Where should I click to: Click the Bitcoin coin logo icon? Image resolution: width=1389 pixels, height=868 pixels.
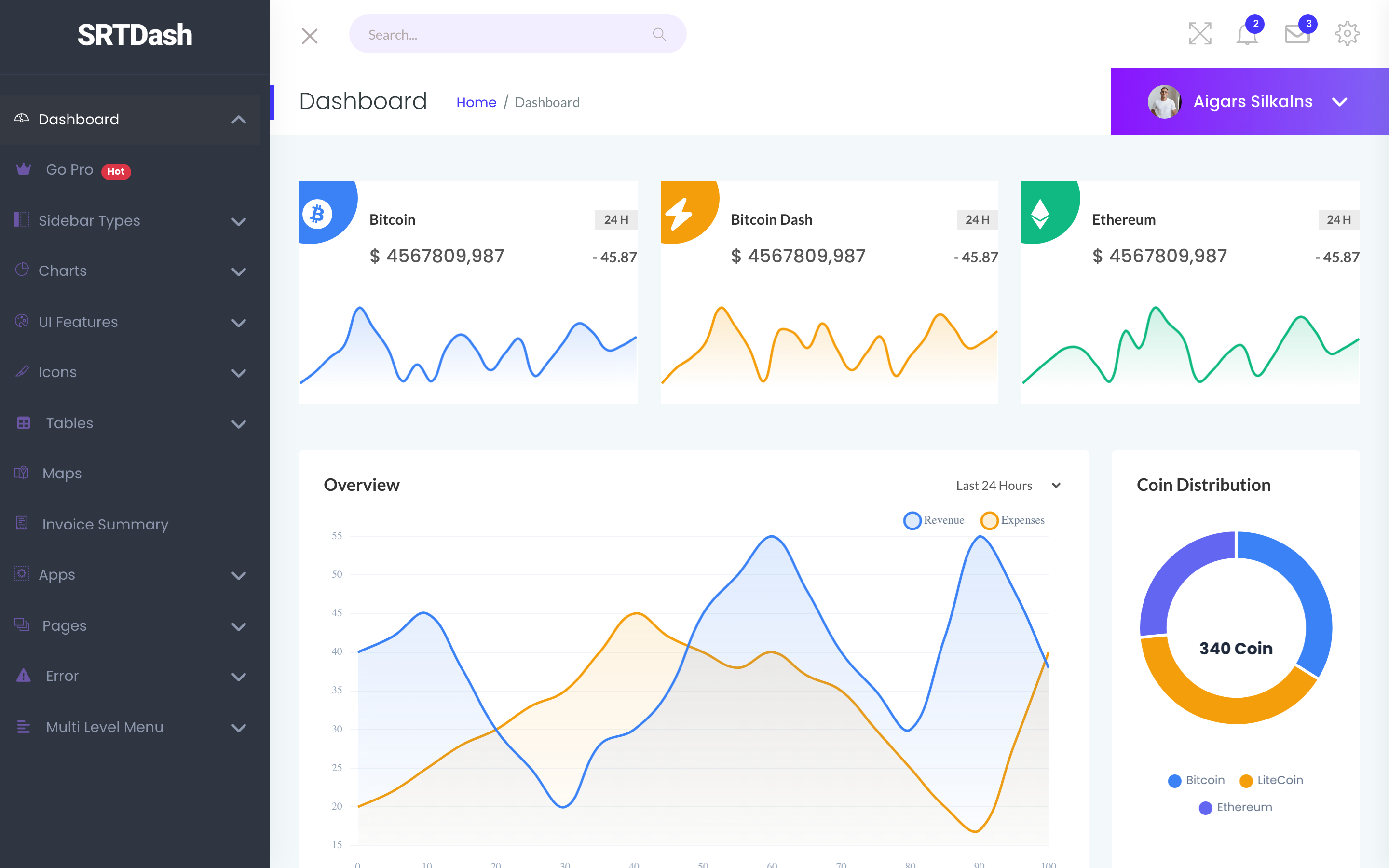tap(317, 214)
